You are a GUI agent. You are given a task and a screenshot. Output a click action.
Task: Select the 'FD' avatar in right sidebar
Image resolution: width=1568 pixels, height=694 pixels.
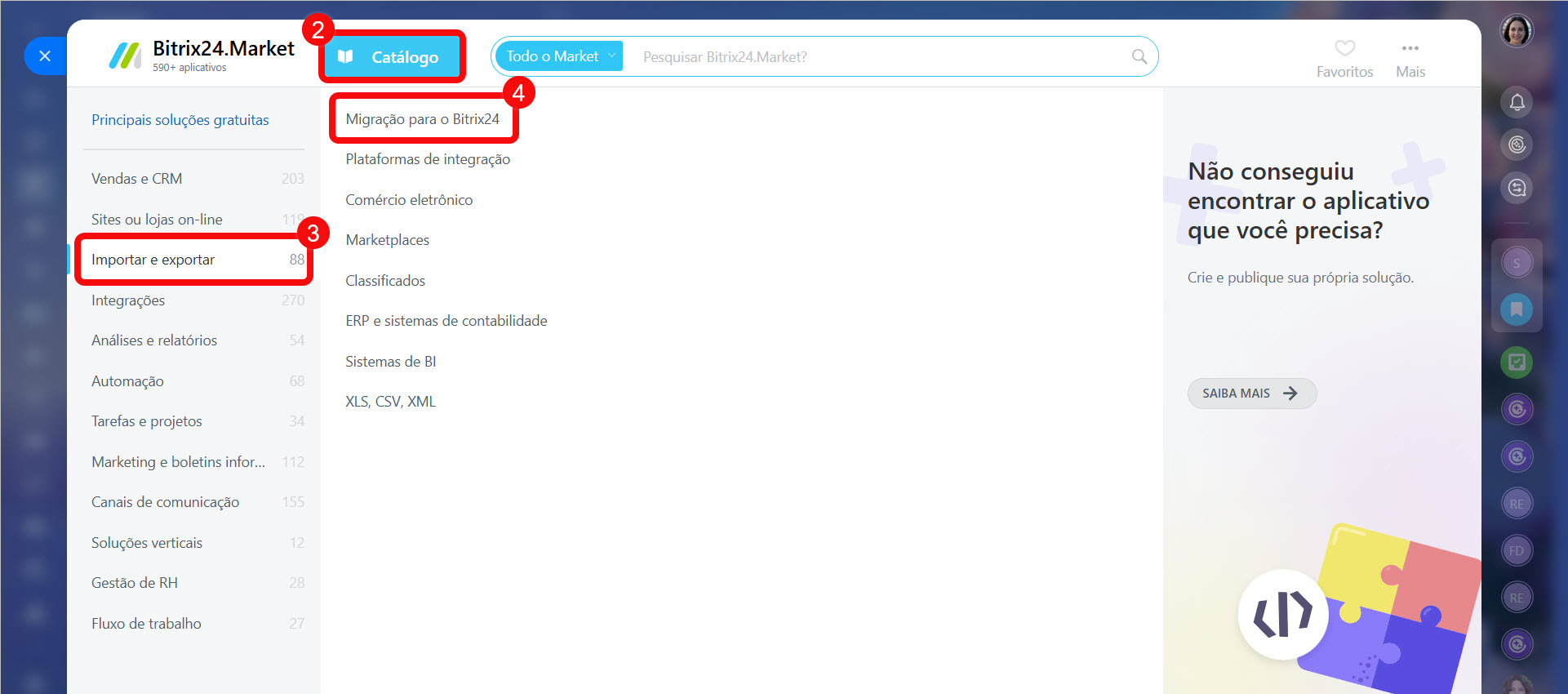pyautogui.click(x=1517, y=550)
